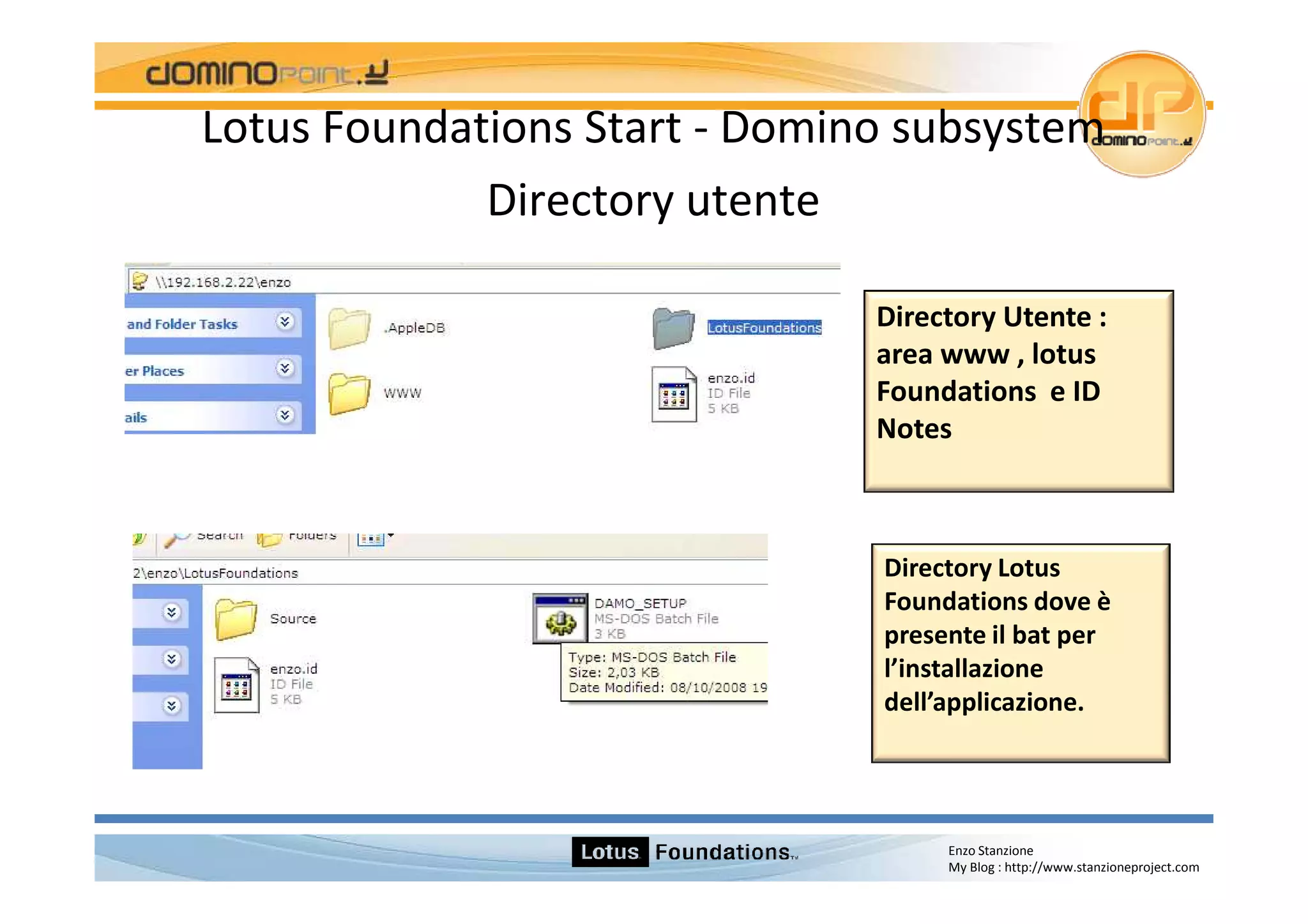1308x924 pixels.
Task: Toggle the bottom task pane chevron in the lower window
Action: tap(171, 706)
